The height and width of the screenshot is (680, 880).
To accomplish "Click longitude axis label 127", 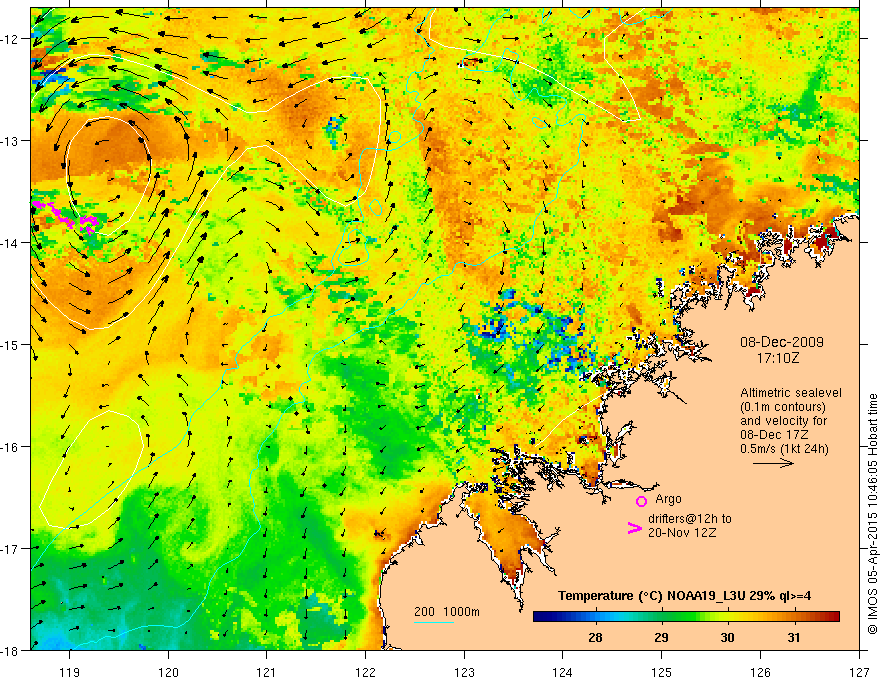I will coord(859,672).
